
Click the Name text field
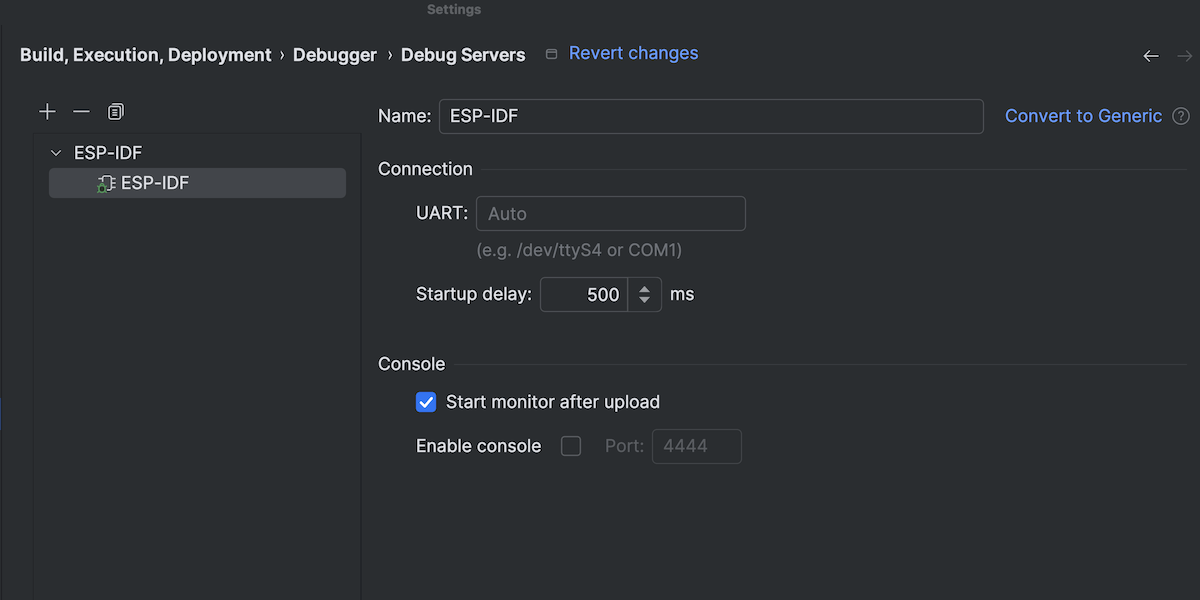[x=711, y=116]
